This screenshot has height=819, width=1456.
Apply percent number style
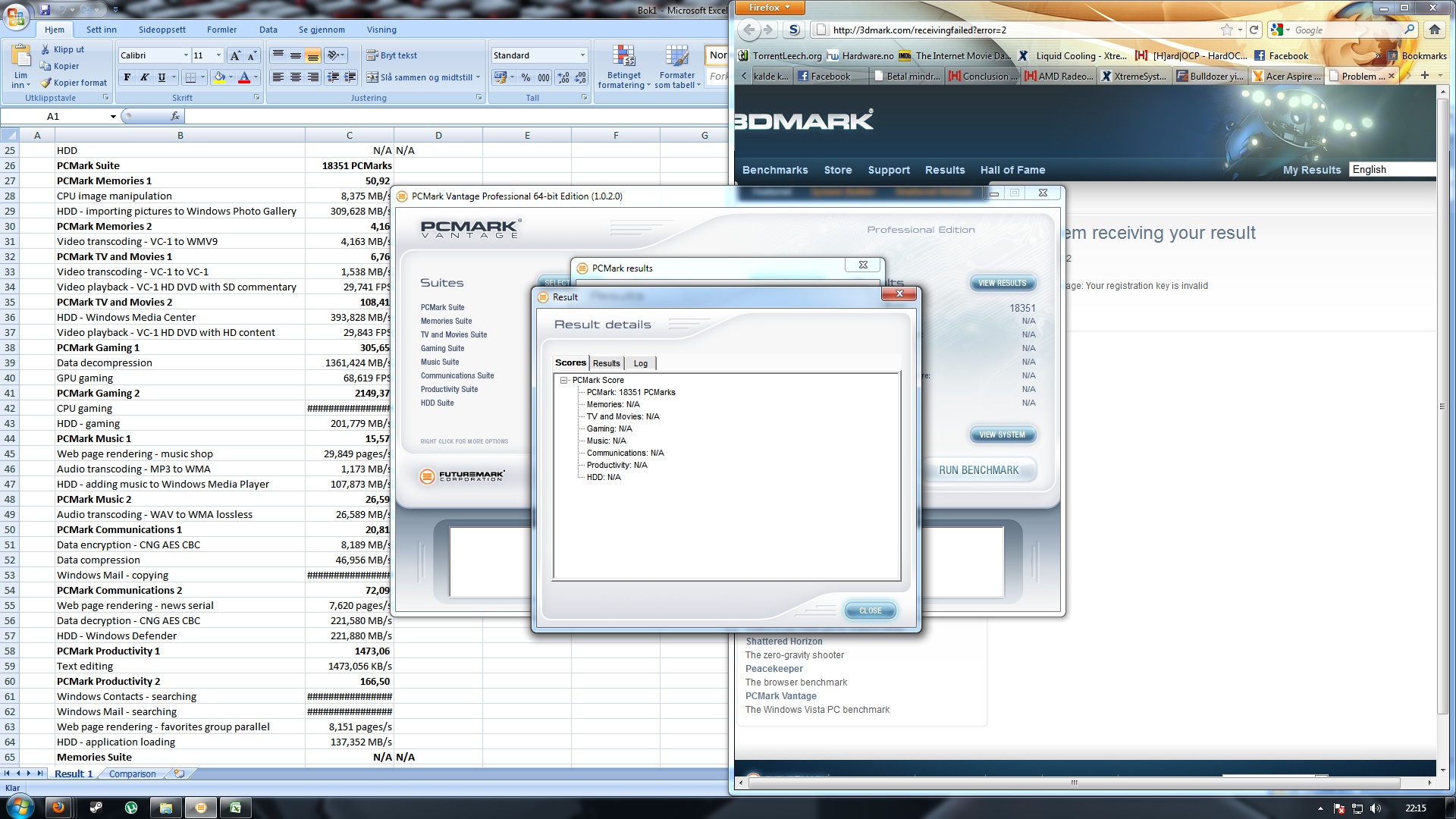pyautogui.click(x=526, y=77)
